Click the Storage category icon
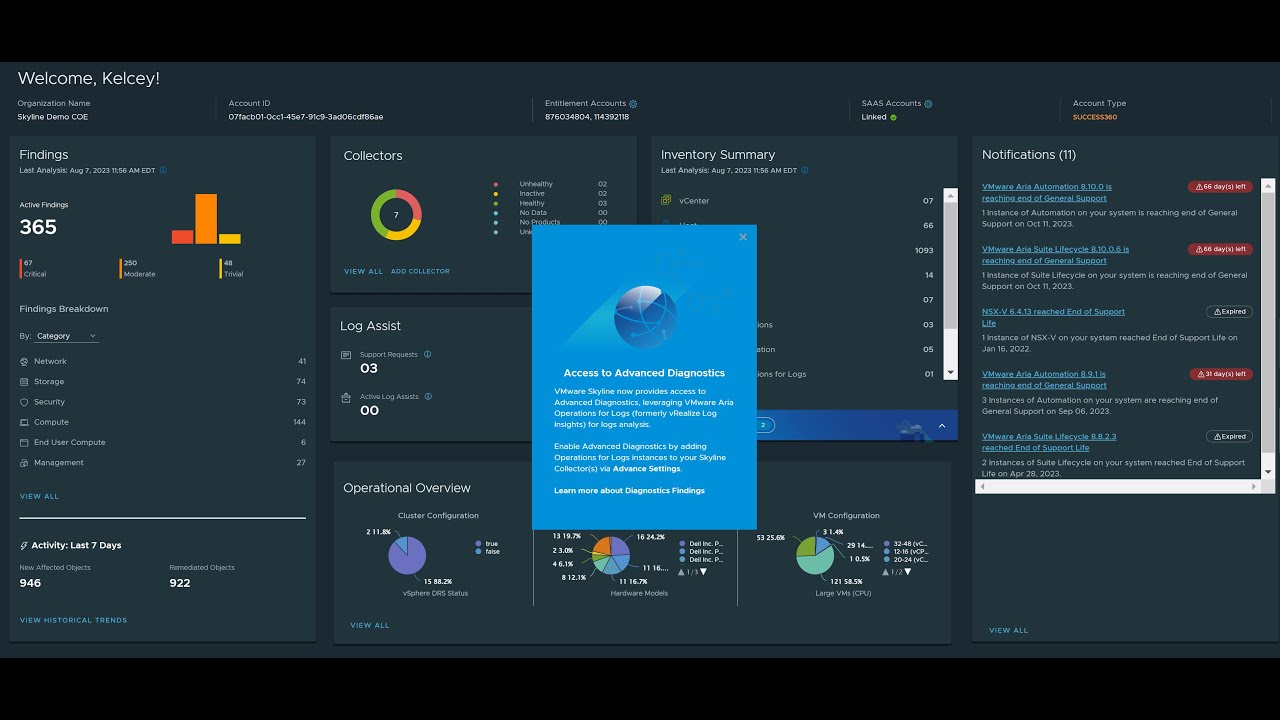Viewport: 1280px width, 720px height. point(24,382)
